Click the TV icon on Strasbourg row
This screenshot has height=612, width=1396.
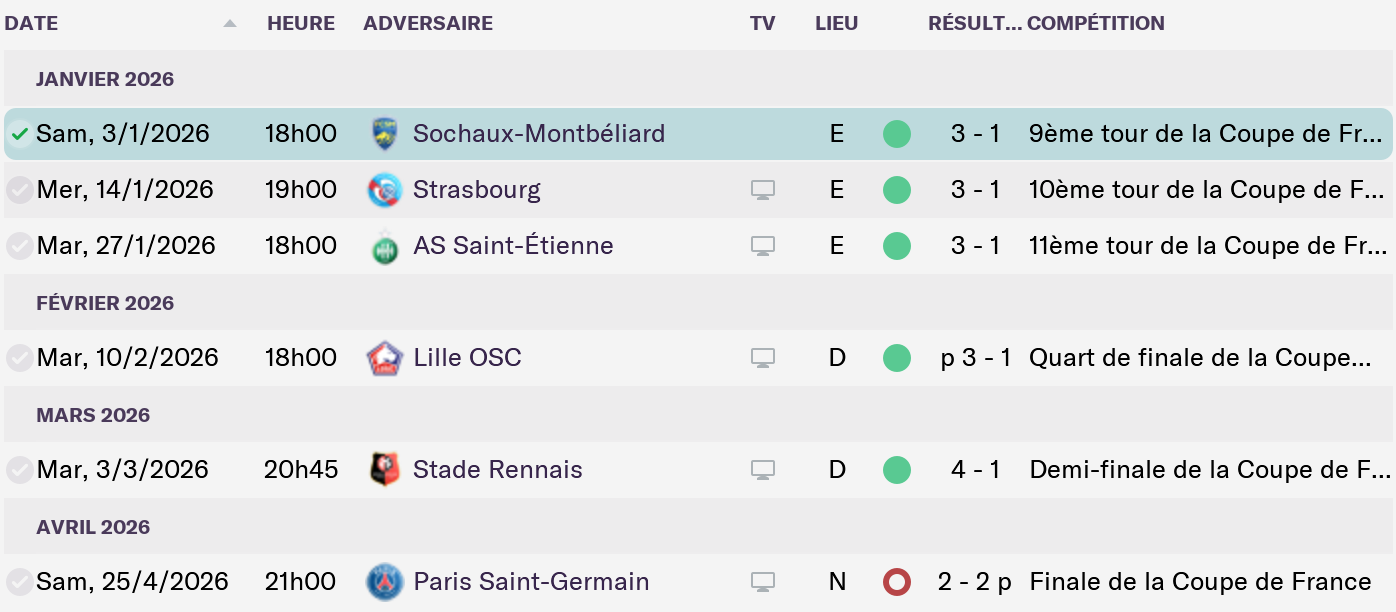pyautogui.click(x=763, y=190)
